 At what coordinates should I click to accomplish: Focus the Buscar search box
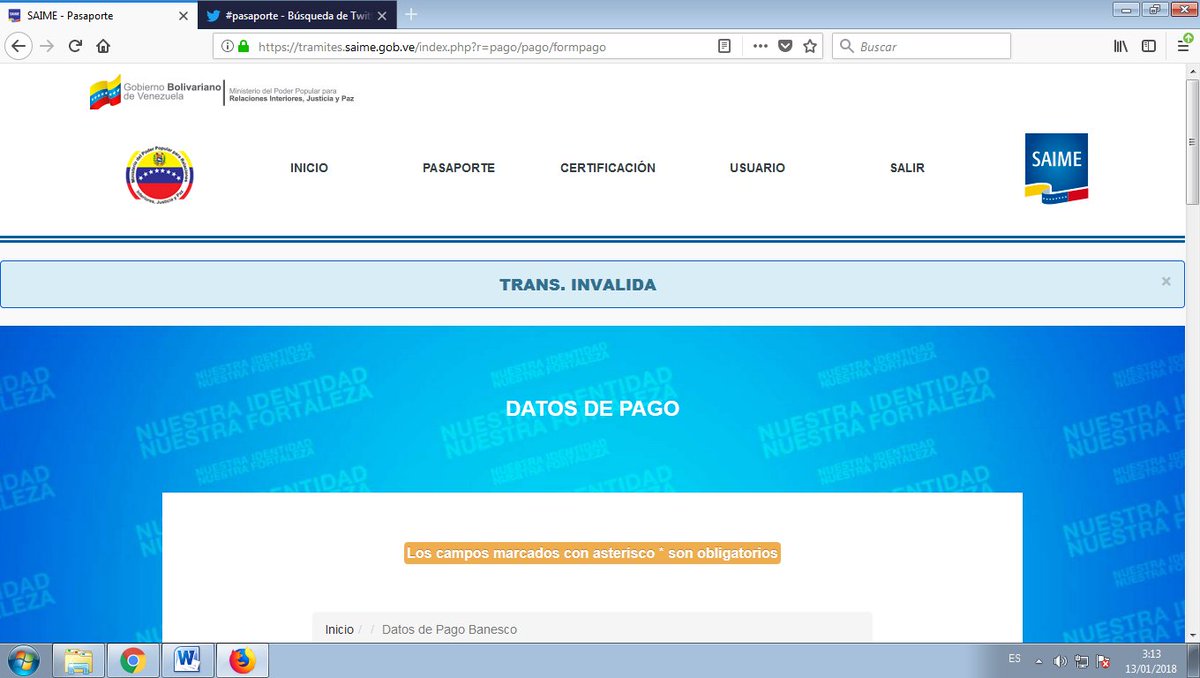921,46
